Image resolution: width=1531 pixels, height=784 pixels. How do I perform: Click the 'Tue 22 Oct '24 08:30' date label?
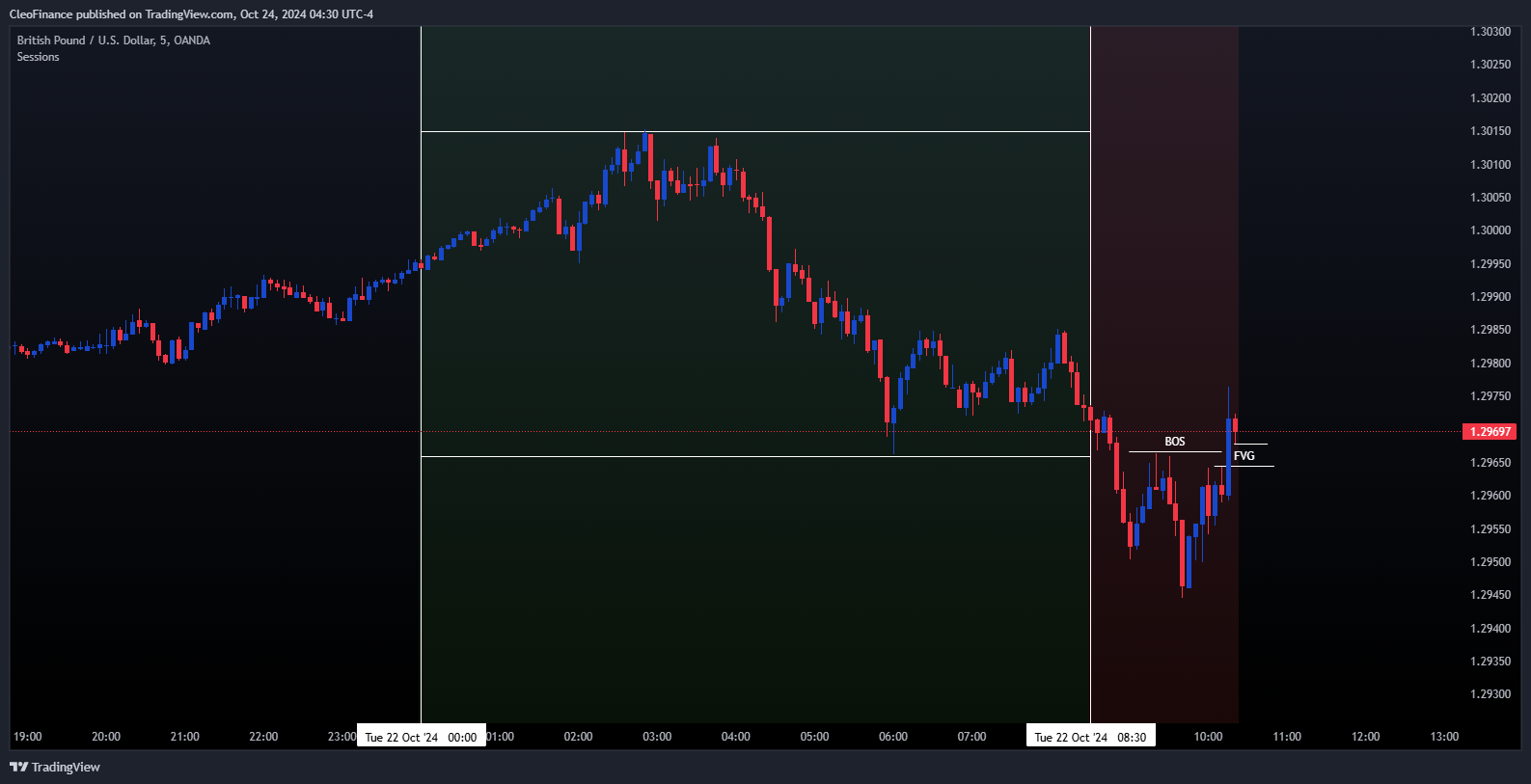(x=1091, y=737)
